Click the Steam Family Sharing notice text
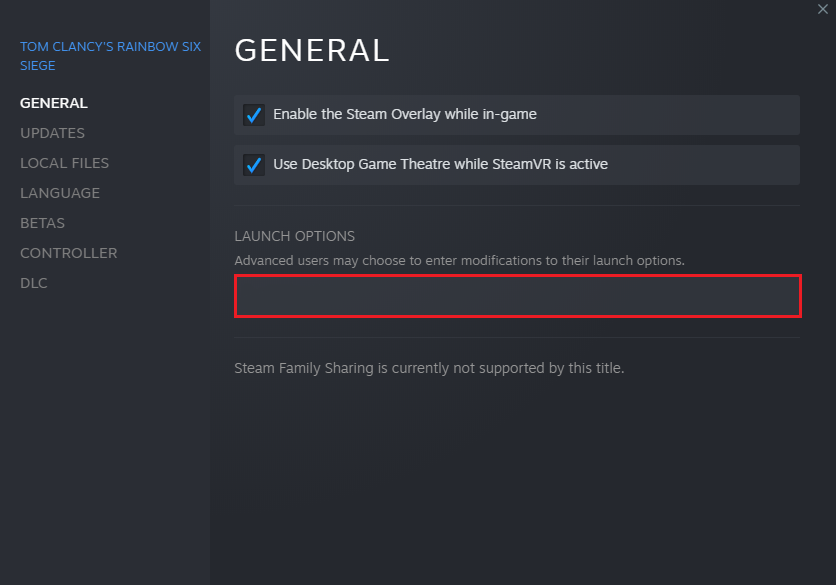Screen dimensions: 836x585 tap(429, 368)
